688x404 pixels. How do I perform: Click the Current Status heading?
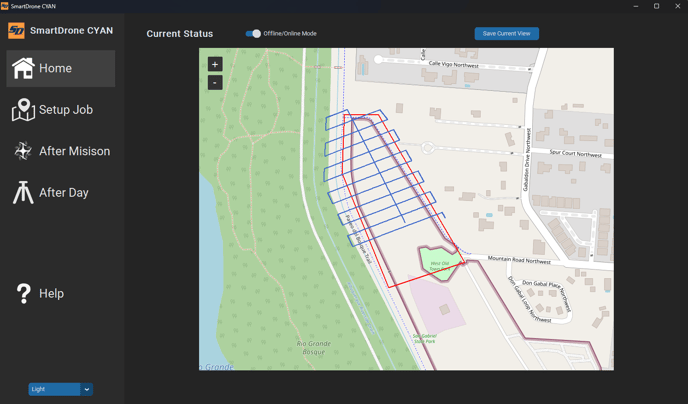coord(180,34)
